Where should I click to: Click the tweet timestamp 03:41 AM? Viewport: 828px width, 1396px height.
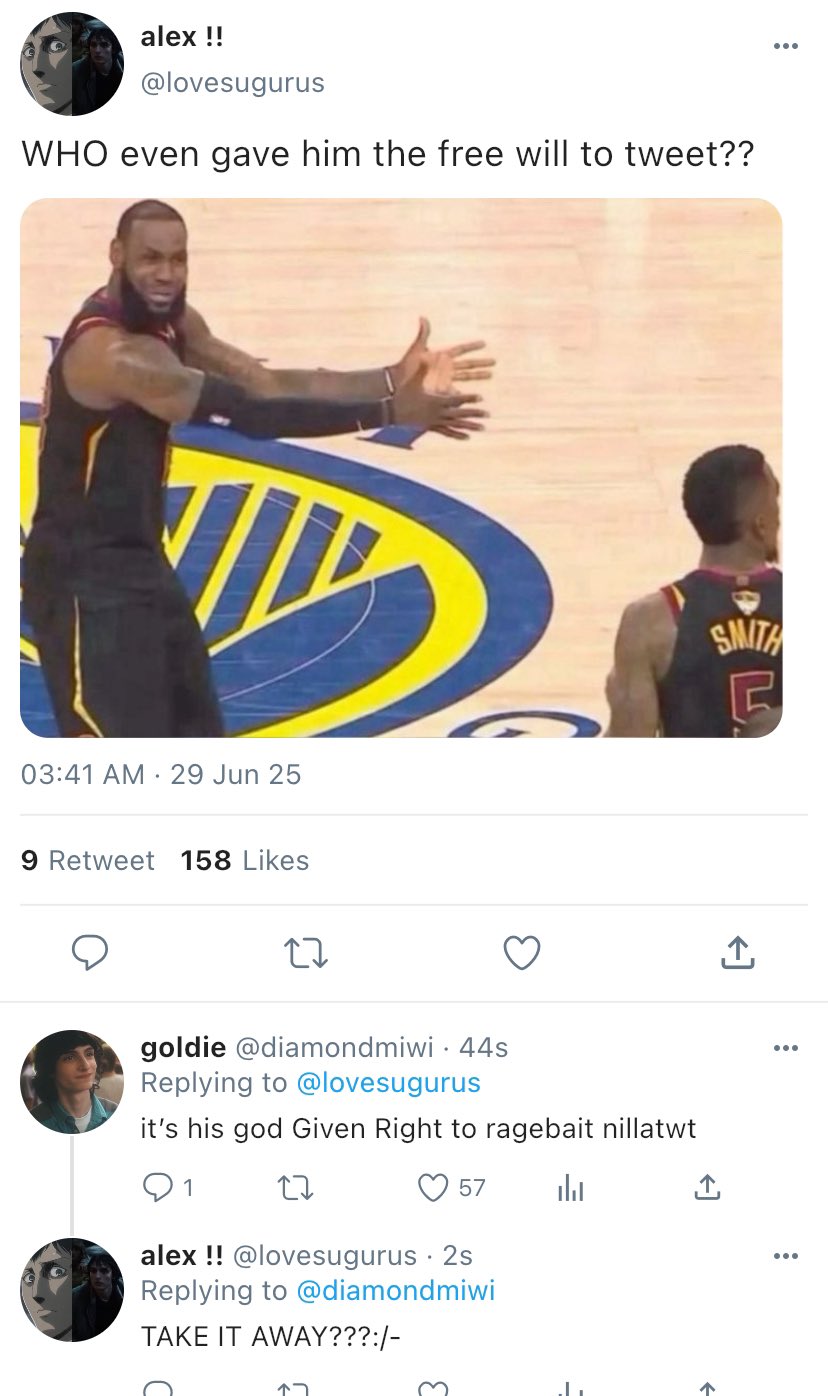(83, 774)
